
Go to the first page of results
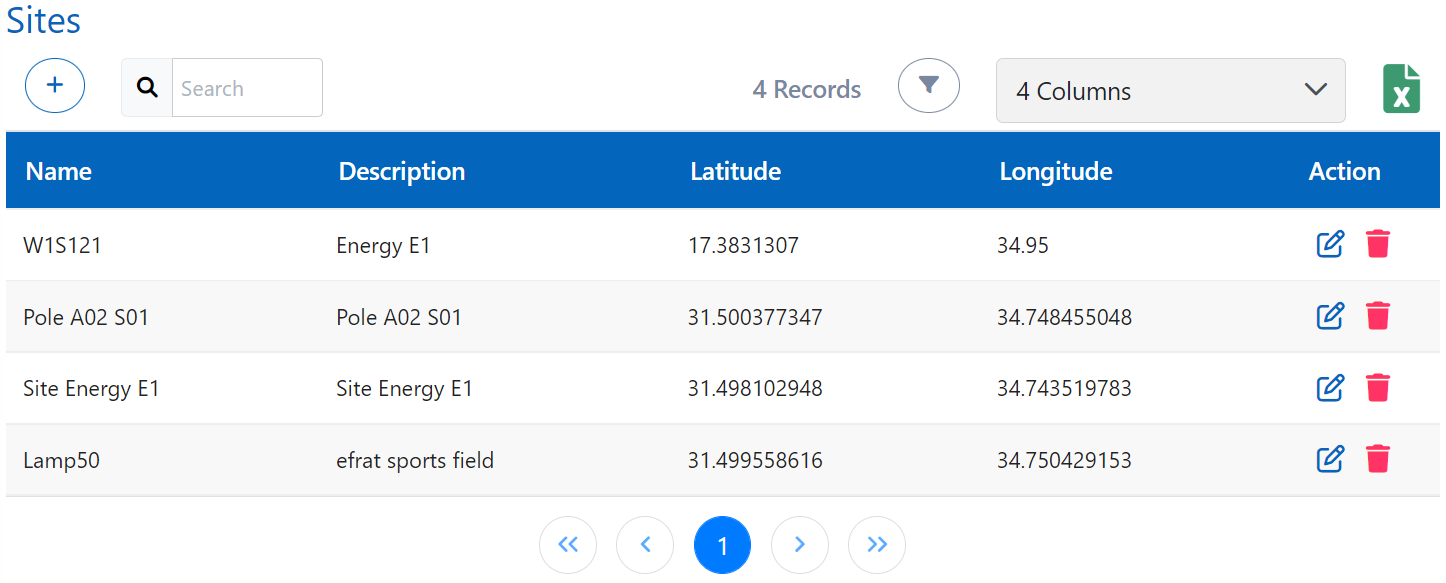click(x=568, y=545)
